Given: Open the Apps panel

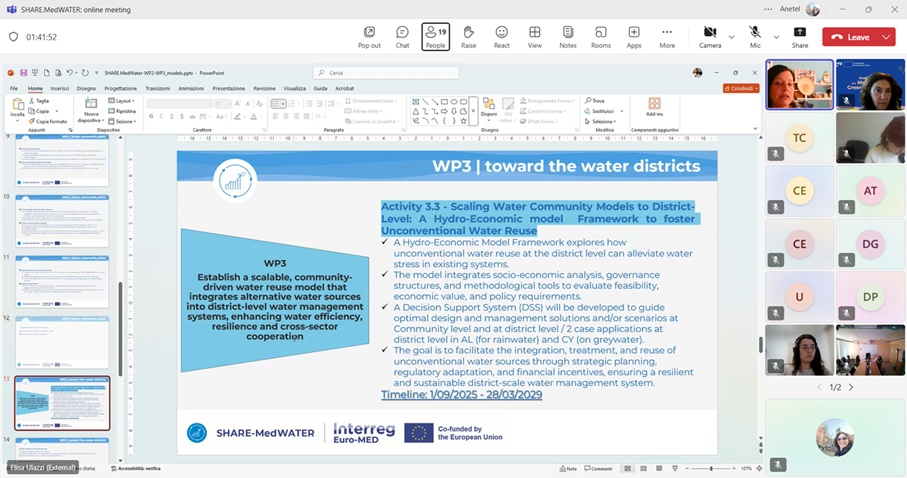Looking at the screenshot, I should click(x=634, y=37).
